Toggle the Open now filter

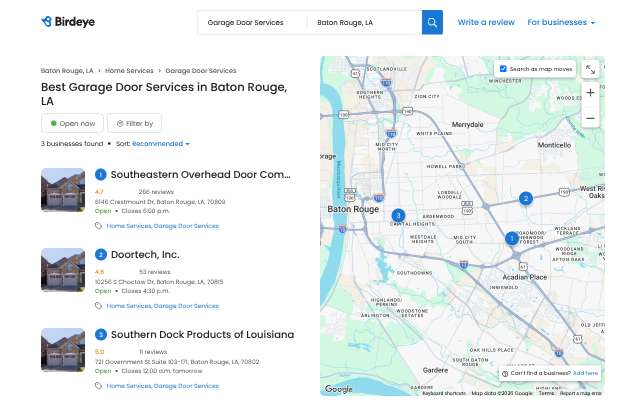point(72,123)
